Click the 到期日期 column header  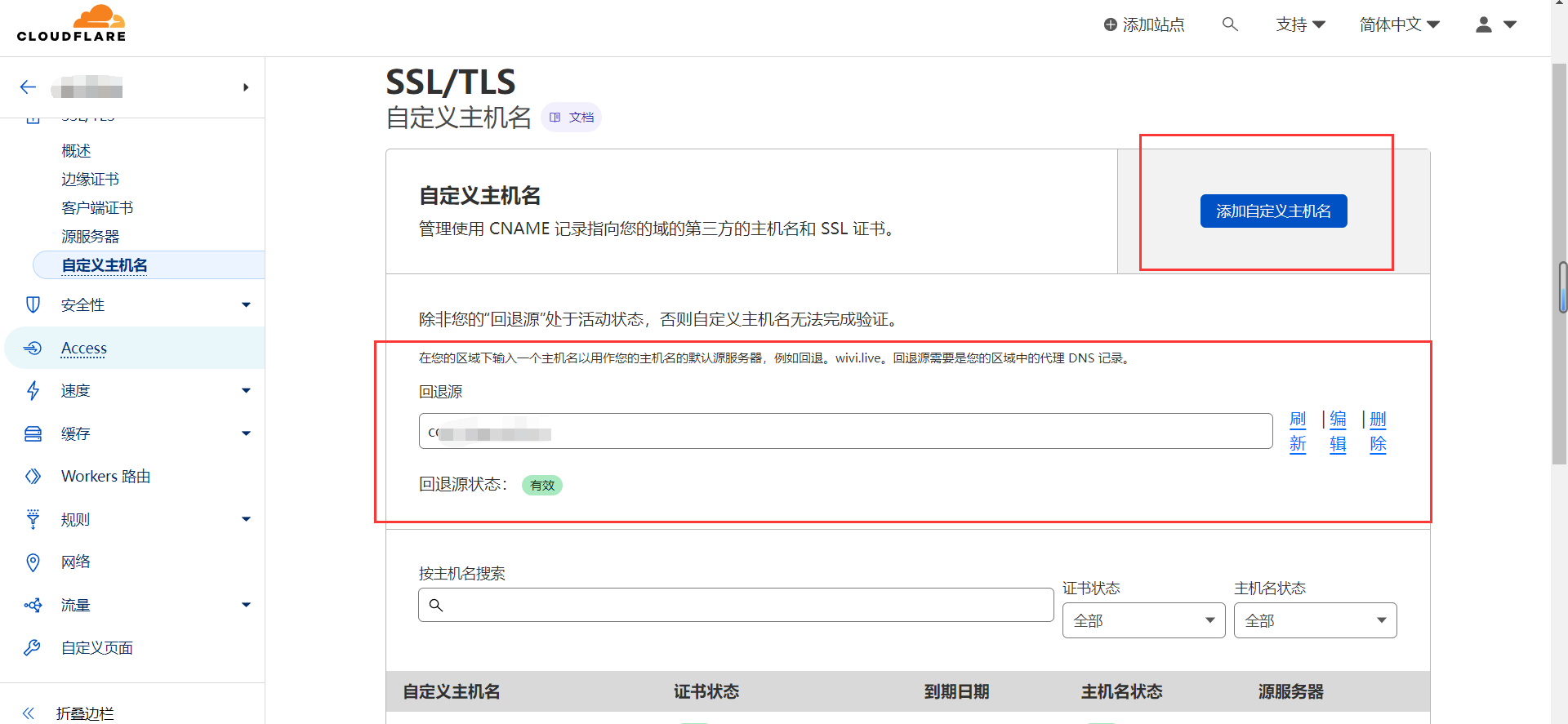click(956, 692)
